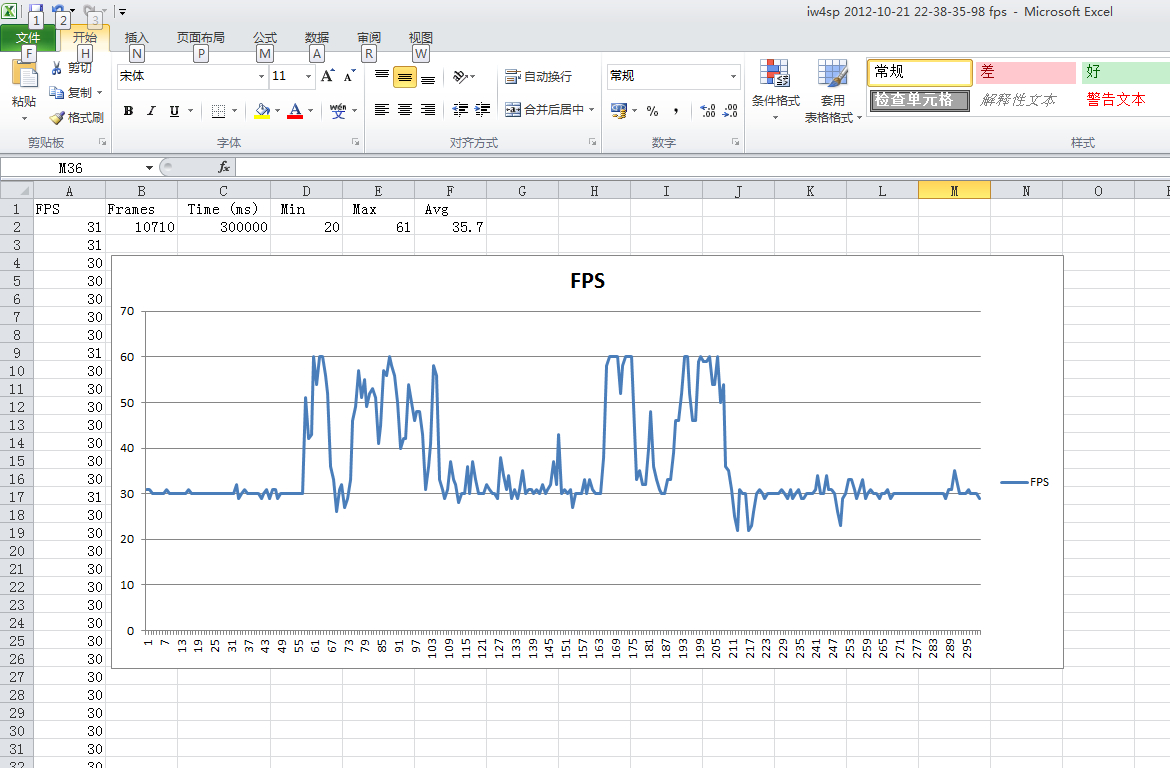Open the Alignment (对齐方式) group dialog launcher
This screenshot has height=768, width=1170.
(x=592, y=142)
